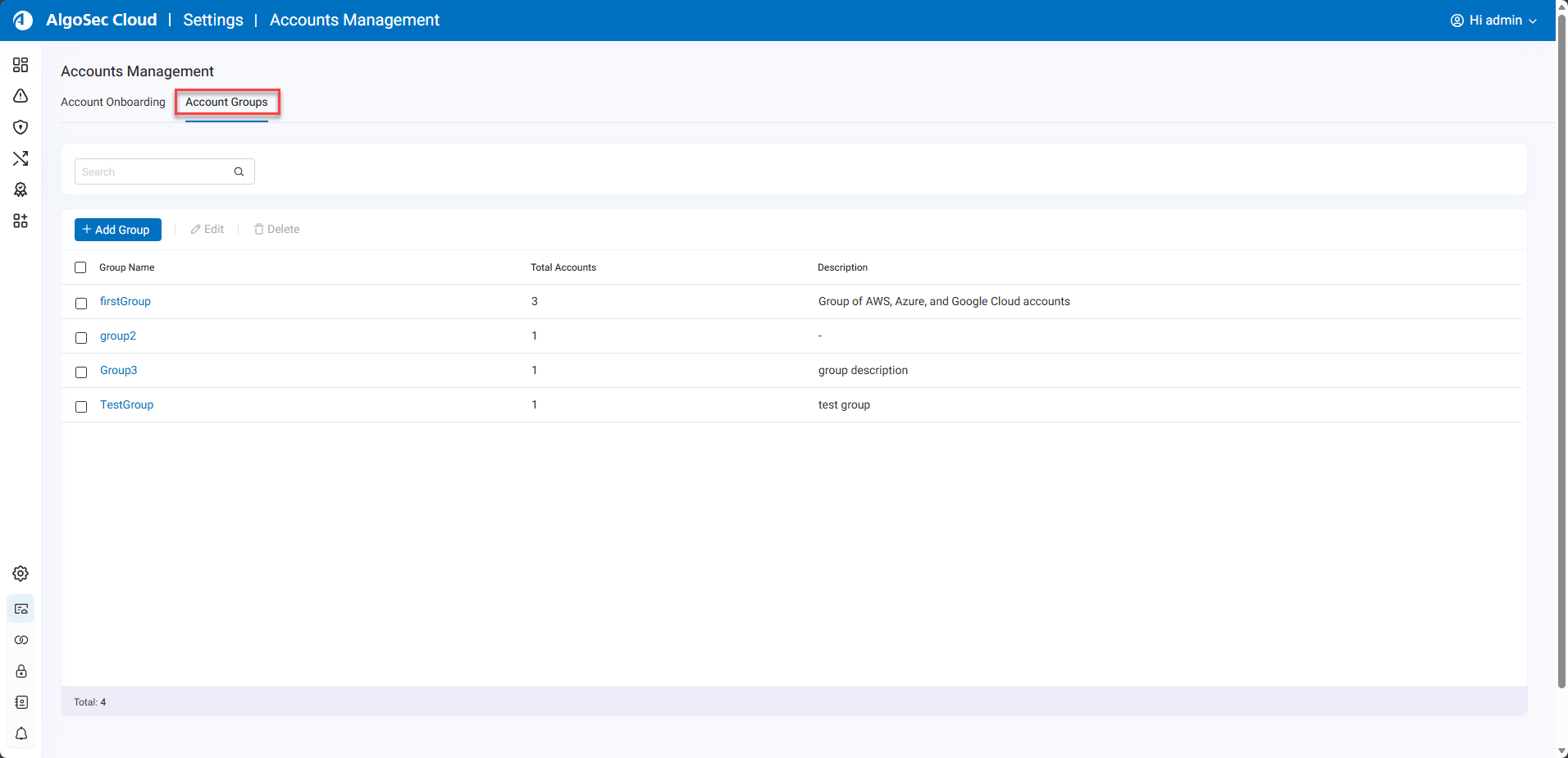Click the Add Group button
1568x758 pixels.
tap(117, 230)
